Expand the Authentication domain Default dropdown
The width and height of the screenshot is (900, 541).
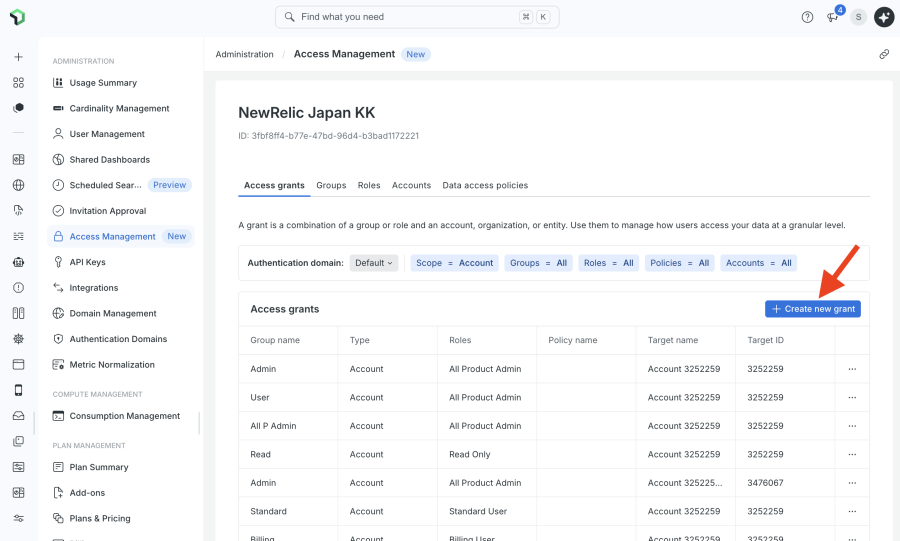click(374, 263)
